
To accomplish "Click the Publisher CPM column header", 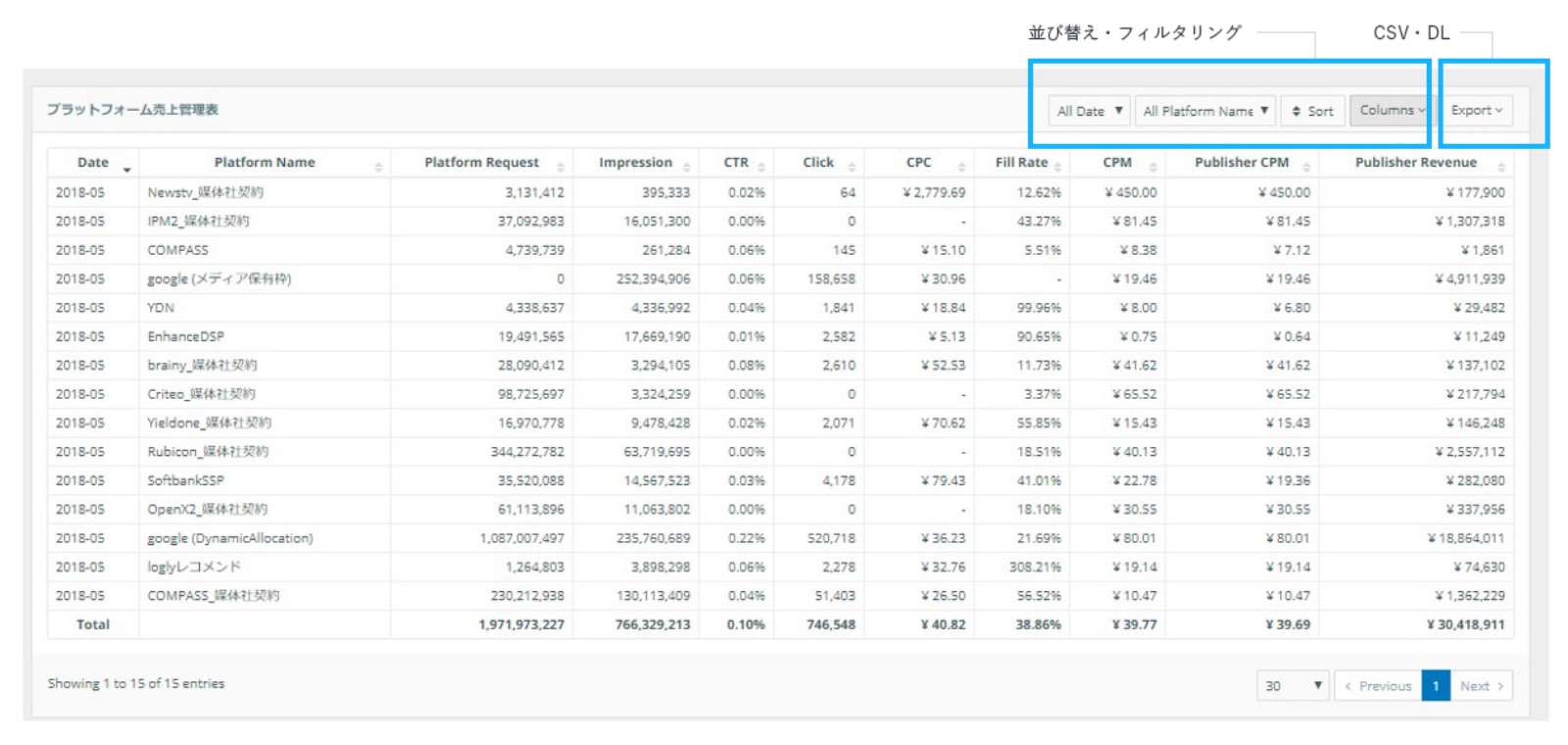I will (x=1241, y=163).
